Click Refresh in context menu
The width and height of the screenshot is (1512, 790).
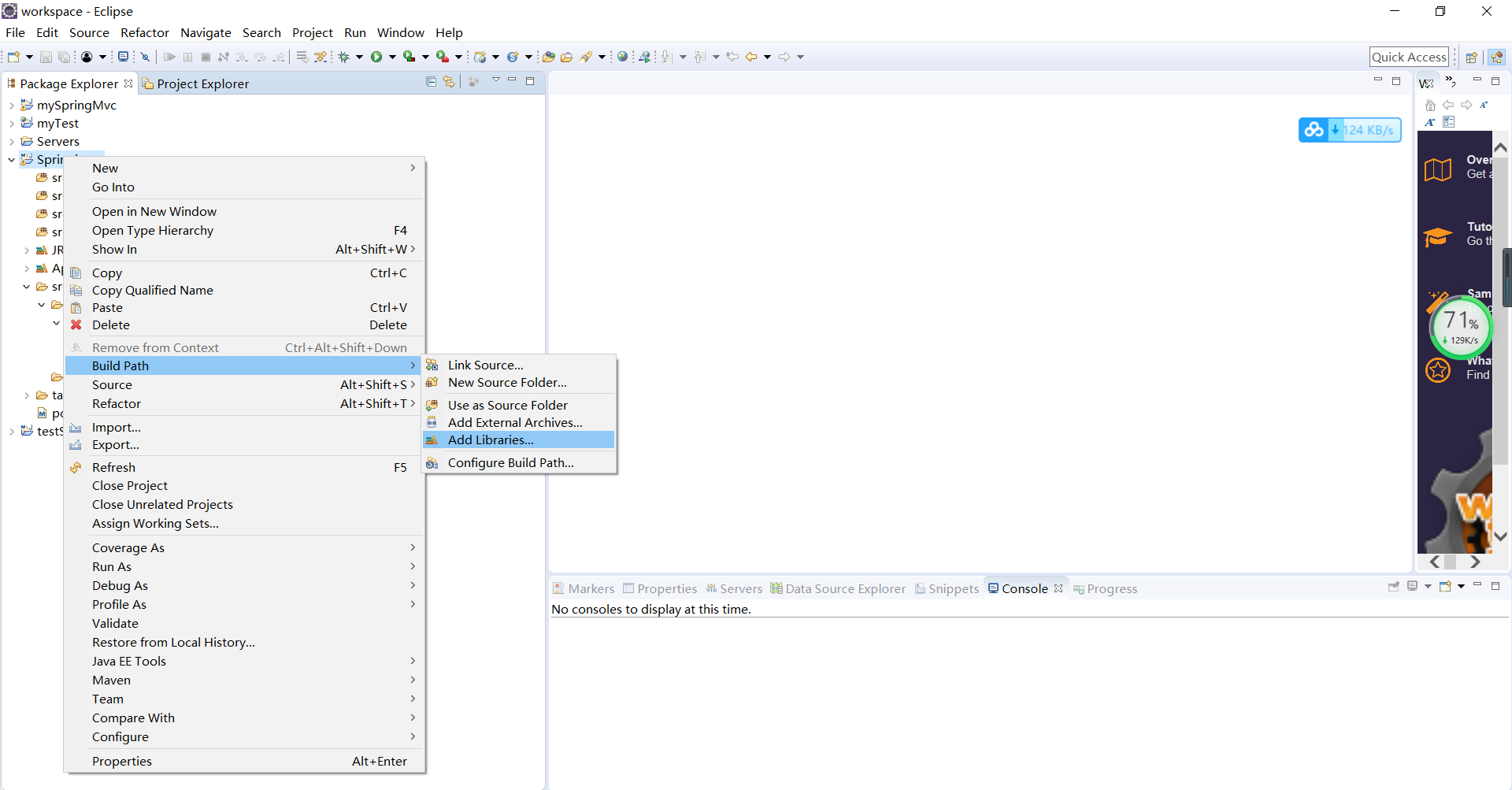coord(245,467)
